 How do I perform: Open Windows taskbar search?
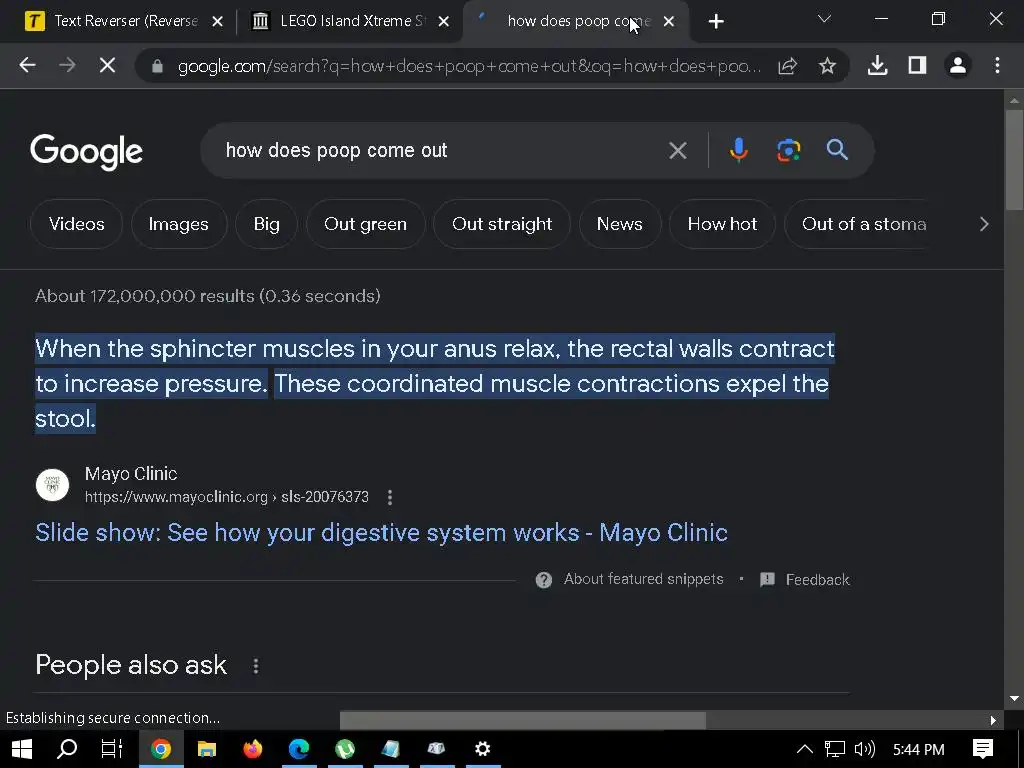(67, 749)
